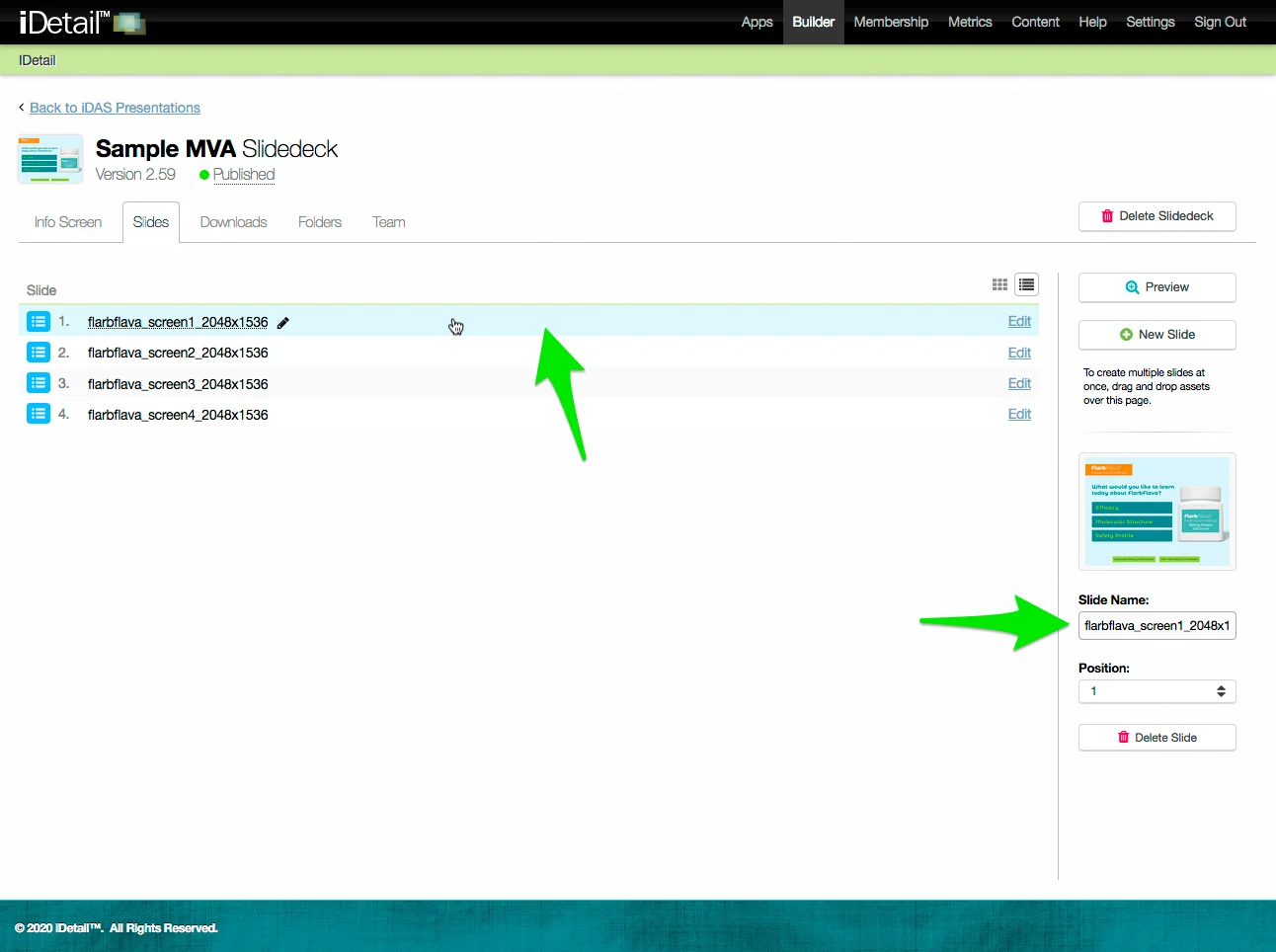
Task: Open the Settings menu
Action: click(x=1151, y=22)
